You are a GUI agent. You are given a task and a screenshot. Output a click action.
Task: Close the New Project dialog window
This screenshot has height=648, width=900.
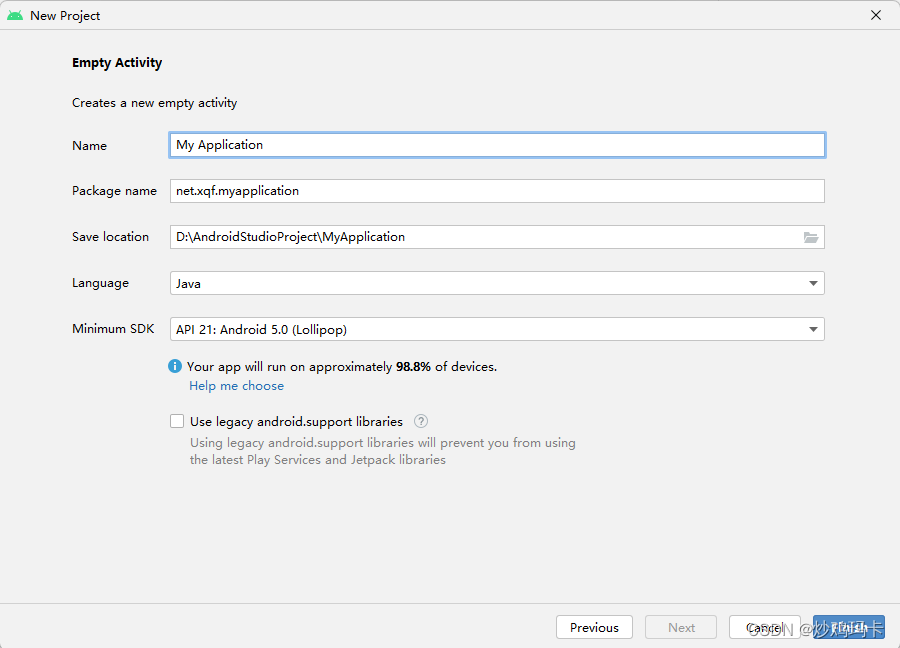click(x=876, y=15)
